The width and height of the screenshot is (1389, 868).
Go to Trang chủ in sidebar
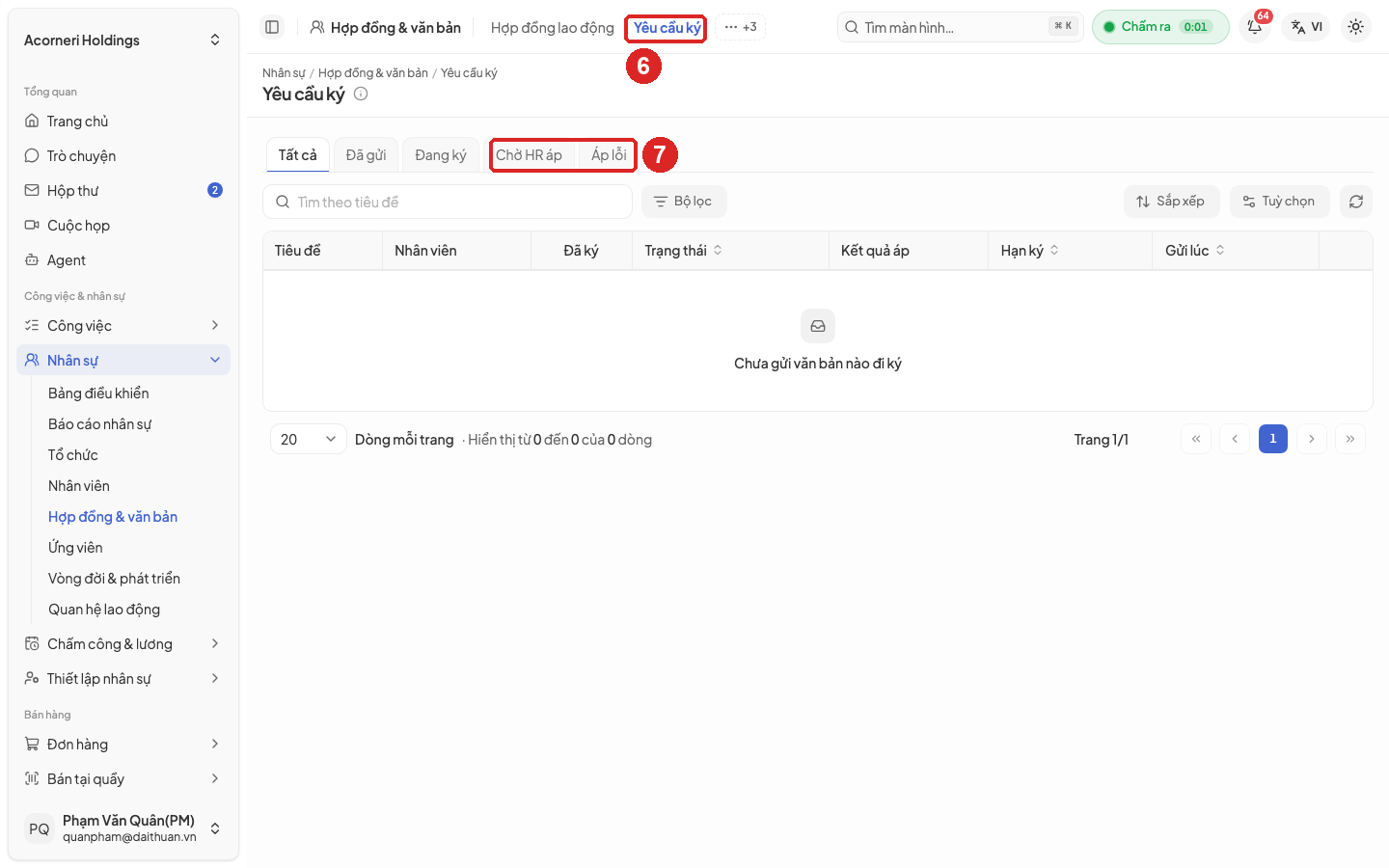tap(123, 122)
